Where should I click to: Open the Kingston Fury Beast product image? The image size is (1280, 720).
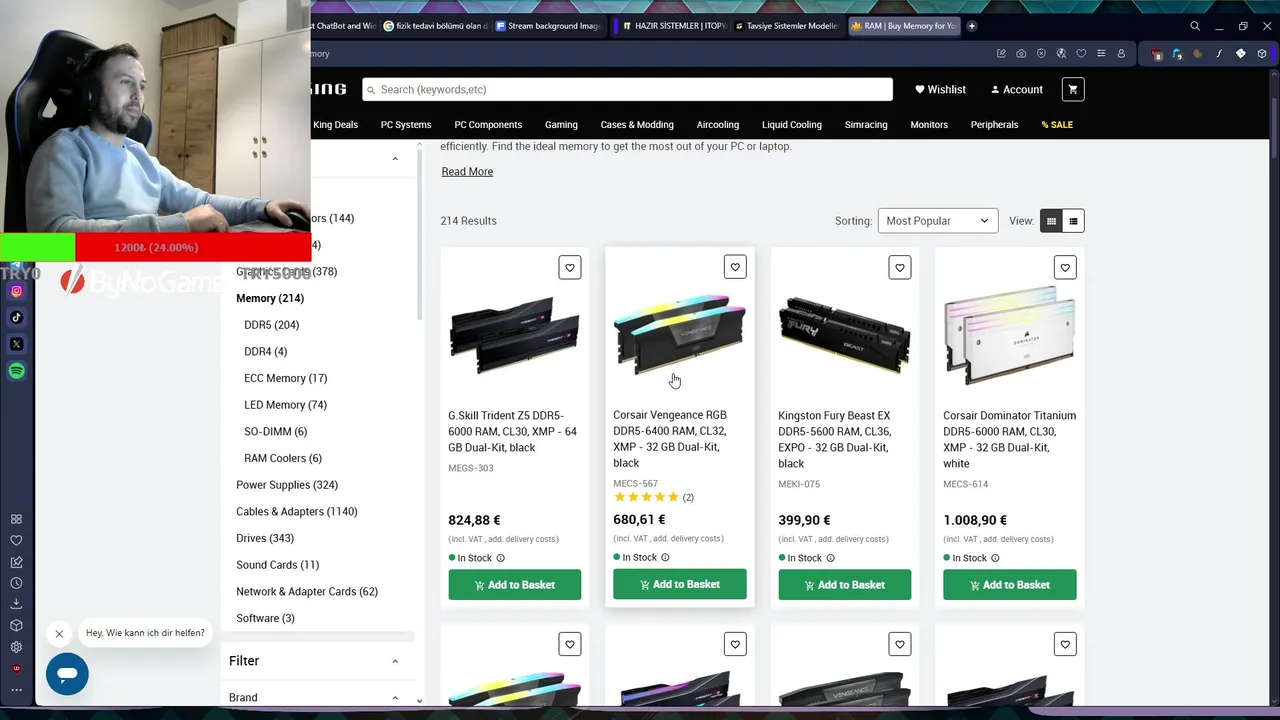click(845, 335)
